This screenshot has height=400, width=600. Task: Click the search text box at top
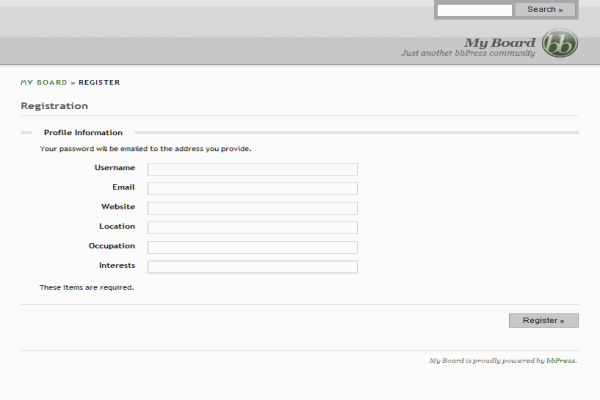pos(475,10)
